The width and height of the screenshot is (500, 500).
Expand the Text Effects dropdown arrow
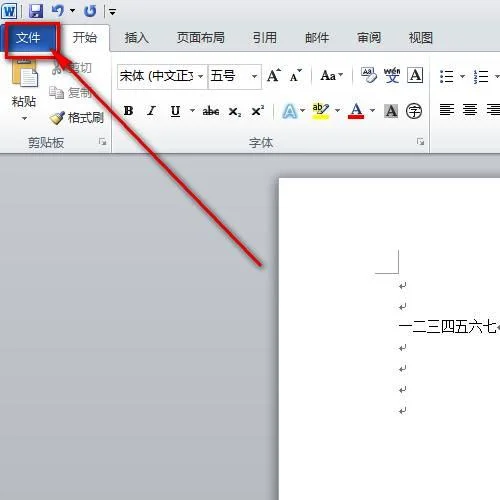[302, 110]
